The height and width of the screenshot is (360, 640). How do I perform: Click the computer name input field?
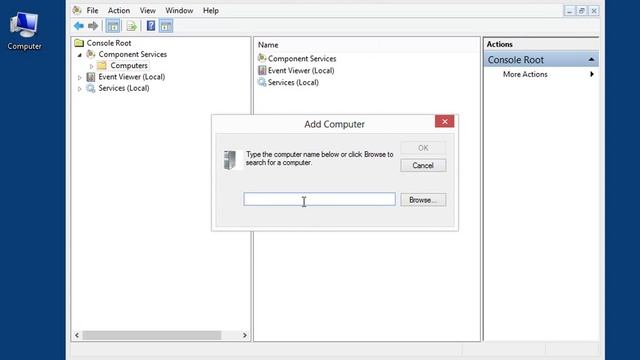click(x=320, y=199)
